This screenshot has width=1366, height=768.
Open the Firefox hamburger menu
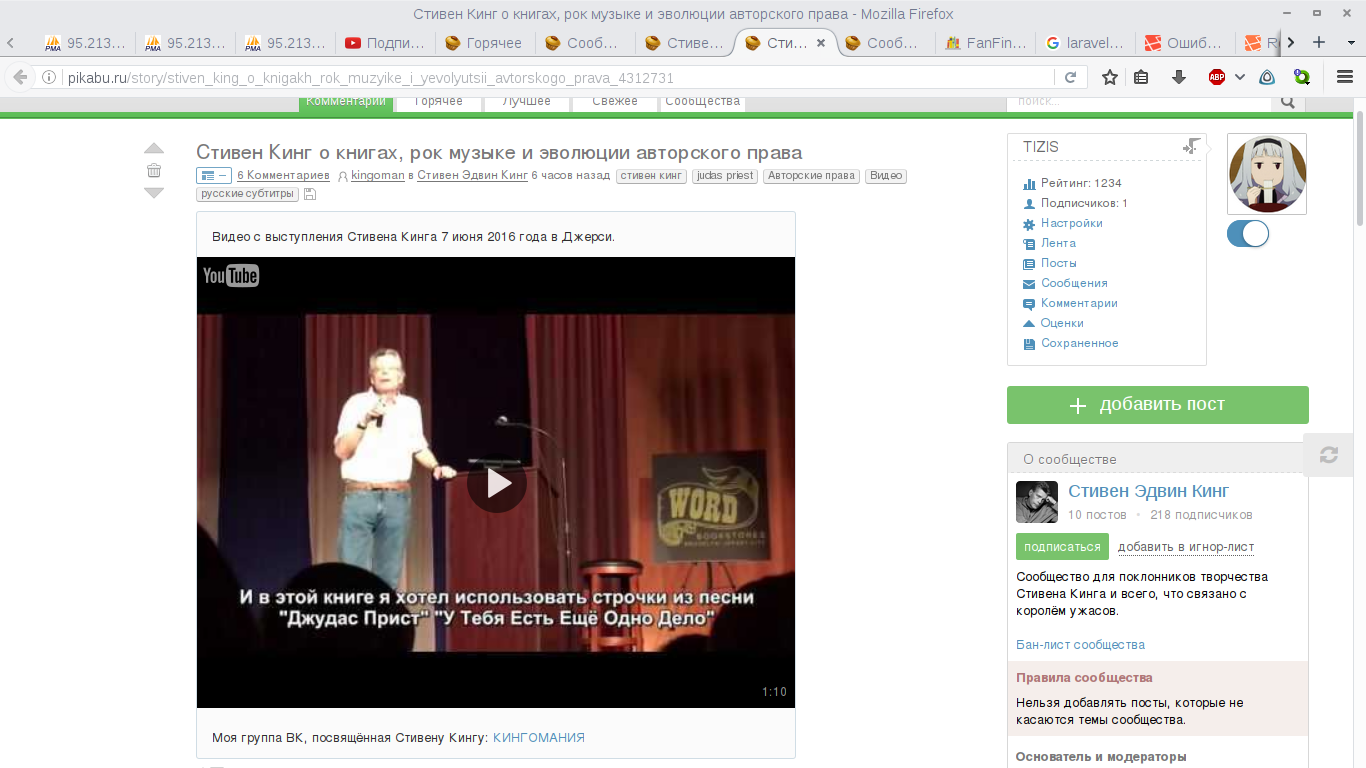[1345, 77]
